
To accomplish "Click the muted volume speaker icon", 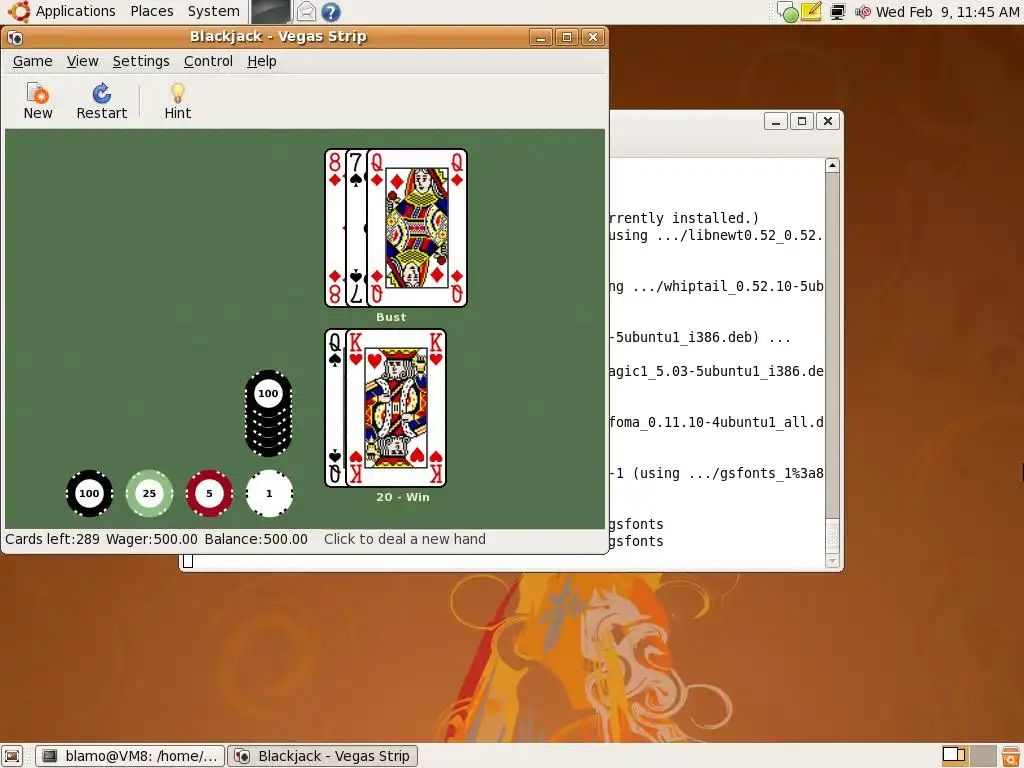I will [863, 12].
